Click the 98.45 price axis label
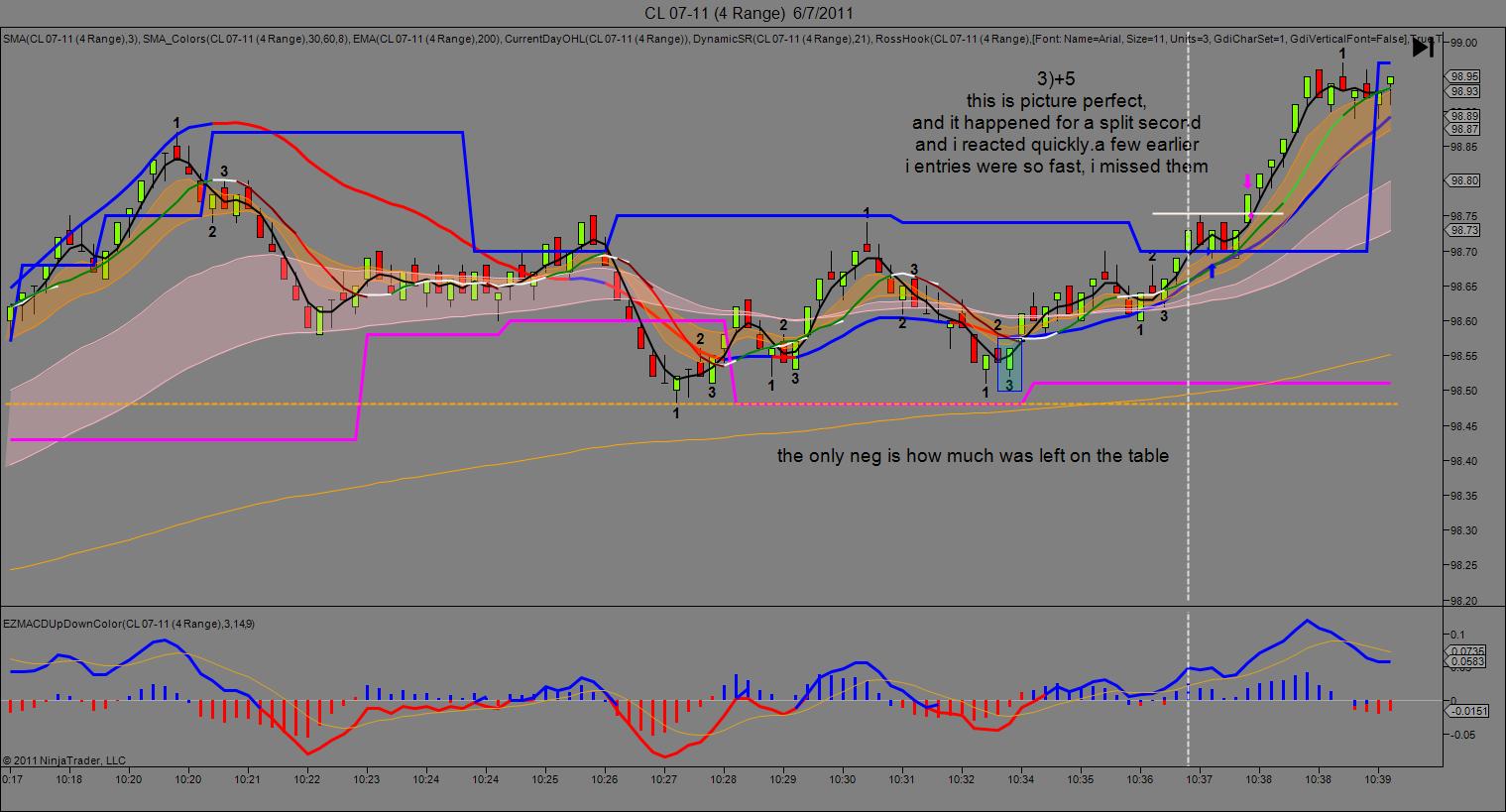Image resolution: width=1506 pixels, height=812 pixels. [1464, 426]
